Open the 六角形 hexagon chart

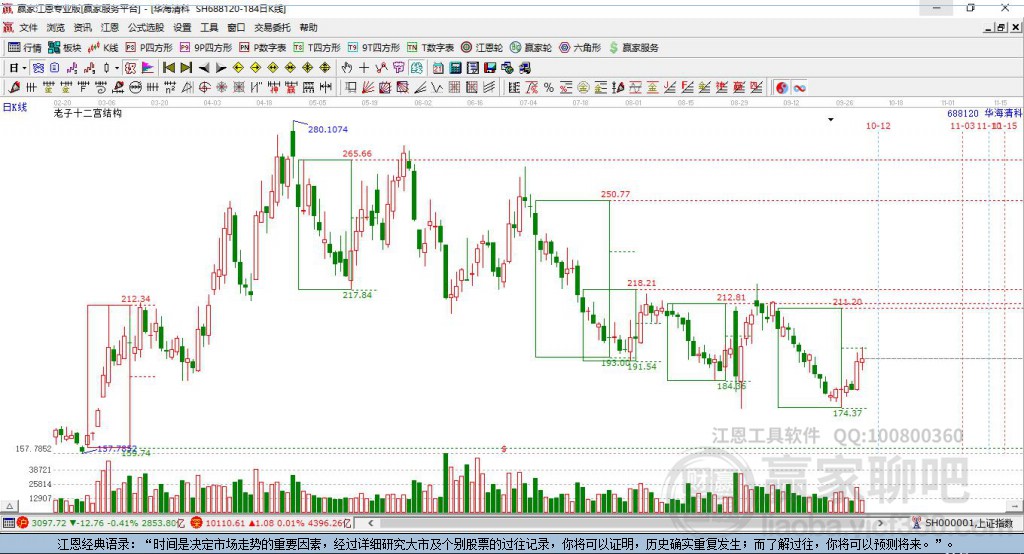coord(580,48)
